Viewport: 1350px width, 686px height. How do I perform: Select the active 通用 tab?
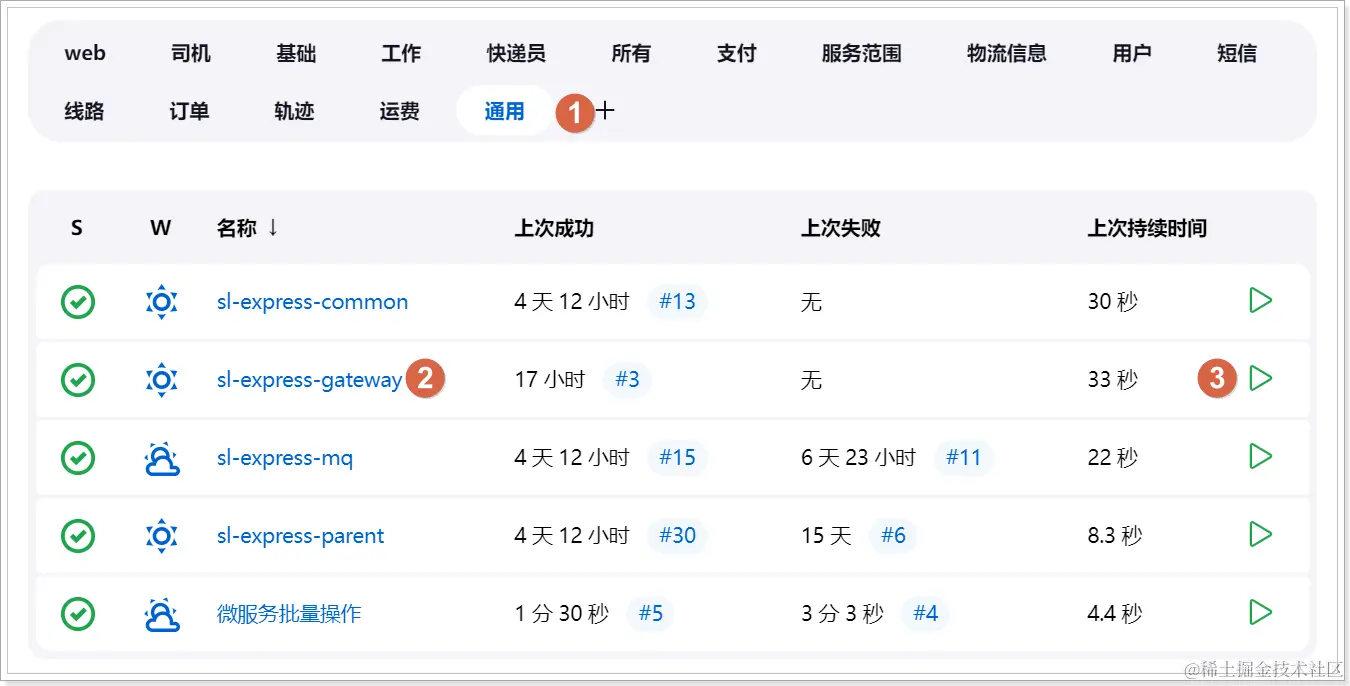click(504, 111)
